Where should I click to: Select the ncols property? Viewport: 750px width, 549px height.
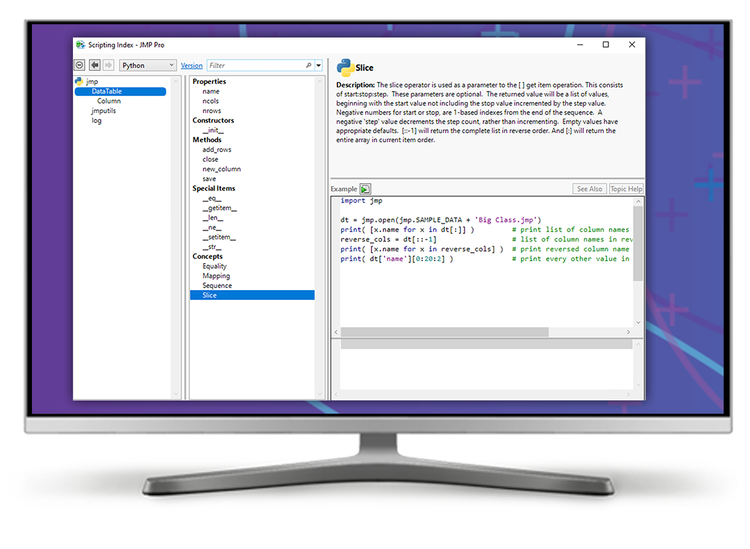point(210,101)
